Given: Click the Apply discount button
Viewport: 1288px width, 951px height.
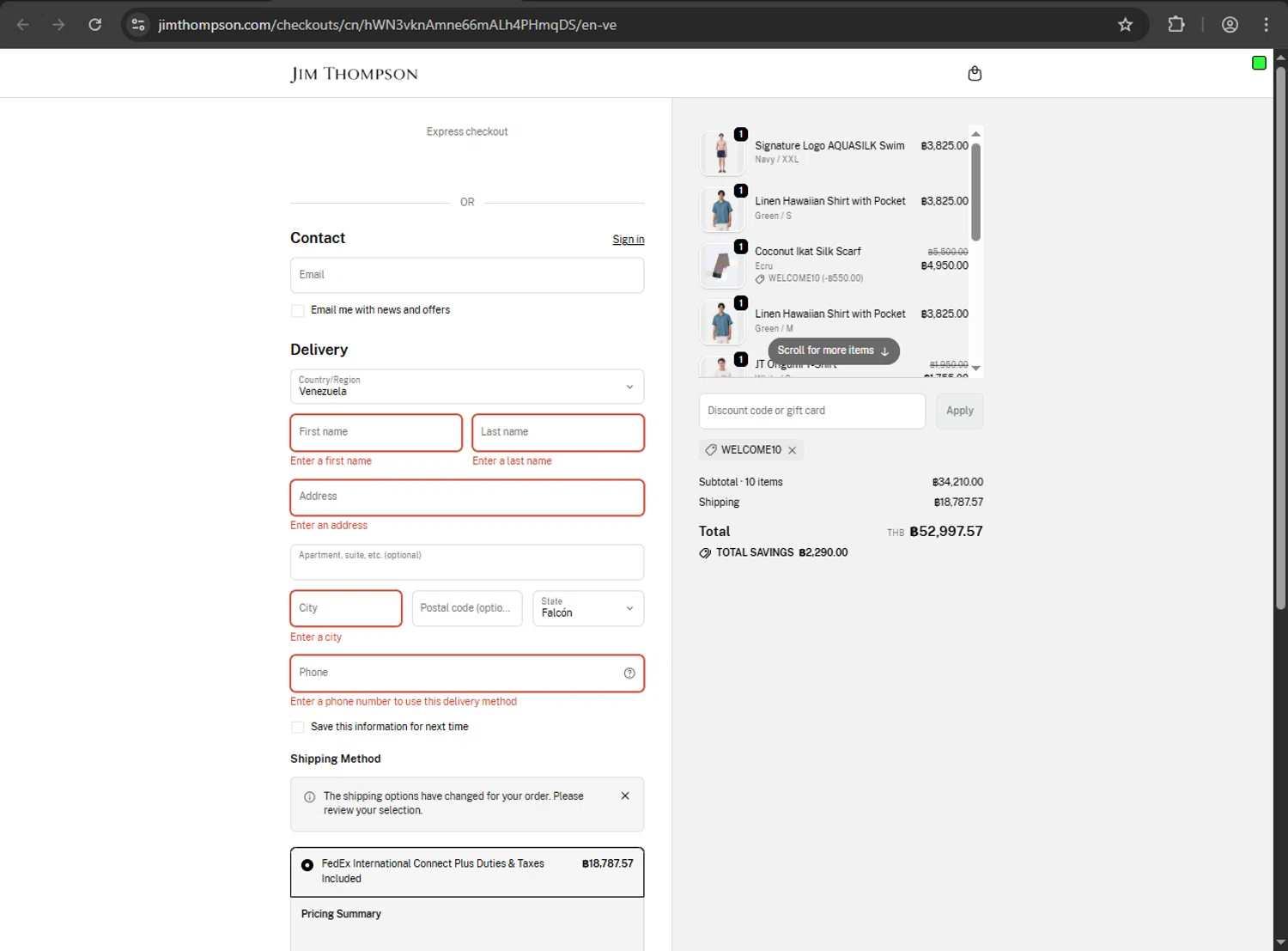Looking at the screenshot, I should pos(959,411).
